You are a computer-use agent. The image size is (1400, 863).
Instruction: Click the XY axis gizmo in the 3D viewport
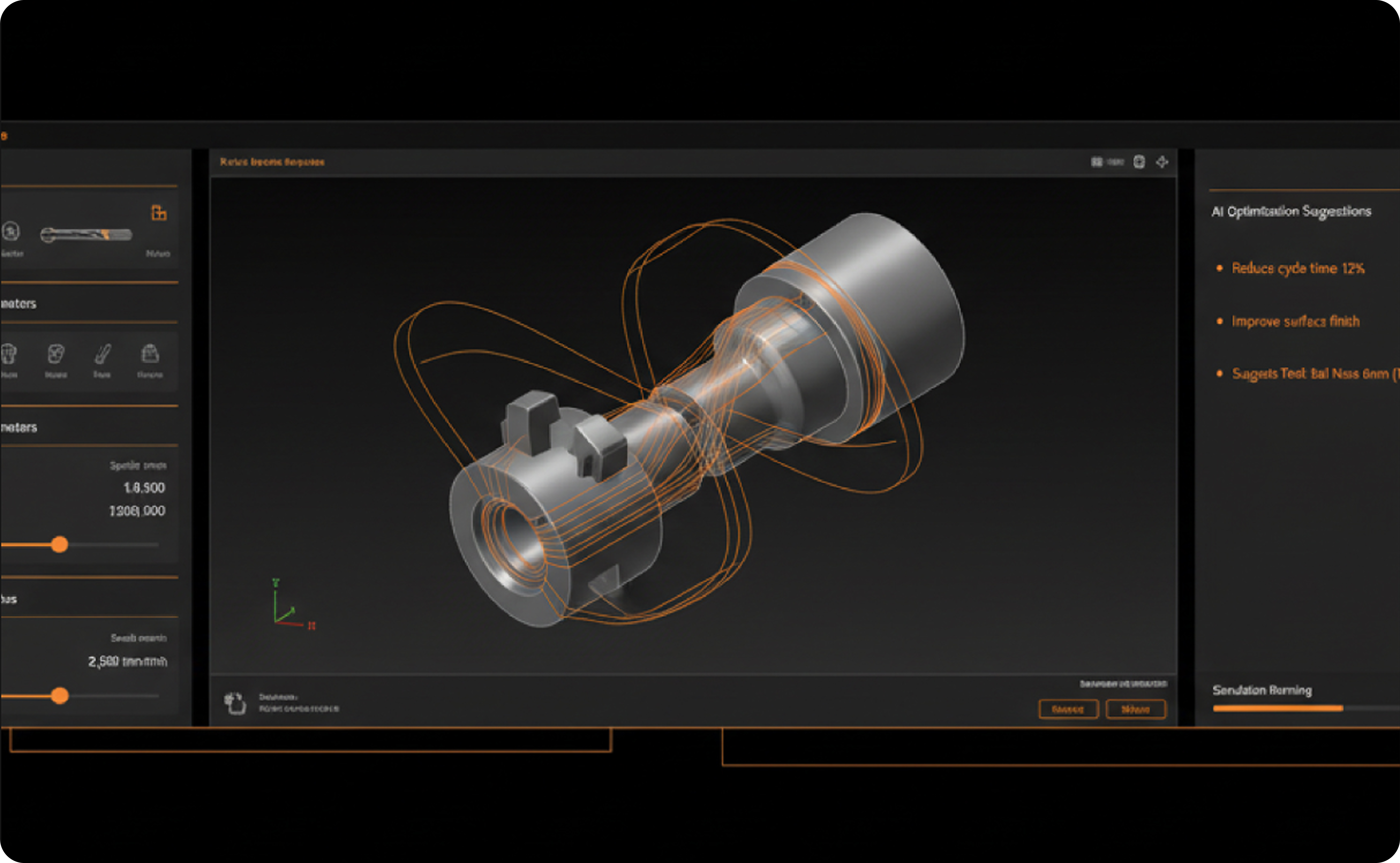(x=293, y=604)
